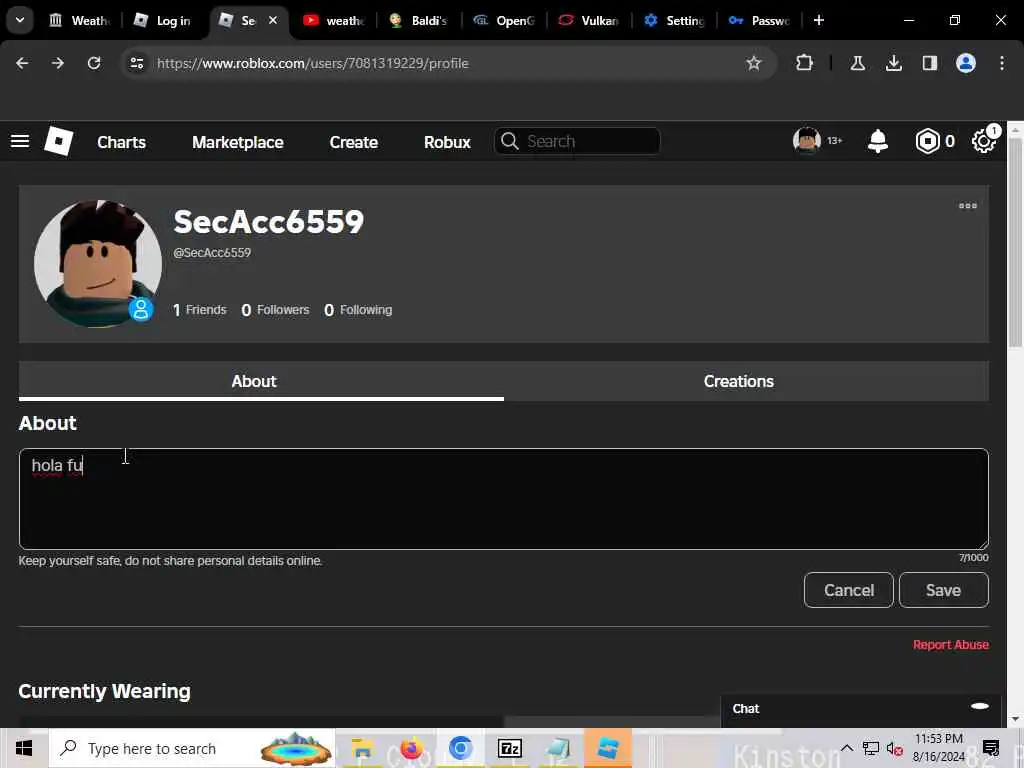Viewport: 1024px width, 768px height.
Task: Open Firefox from the taskbar
Action: [411, 748]
